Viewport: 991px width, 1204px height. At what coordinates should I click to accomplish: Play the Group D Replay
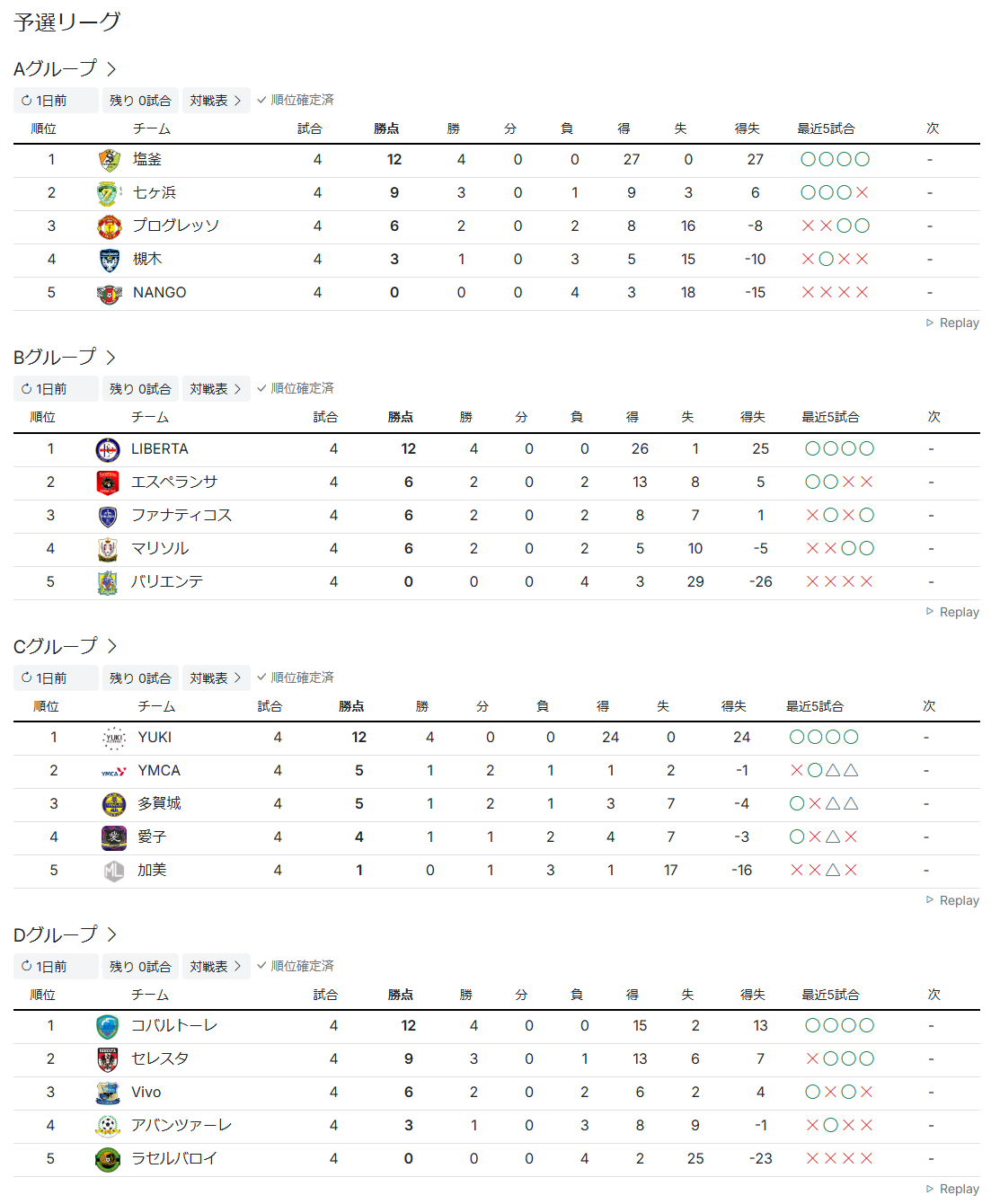(952, 1190)
